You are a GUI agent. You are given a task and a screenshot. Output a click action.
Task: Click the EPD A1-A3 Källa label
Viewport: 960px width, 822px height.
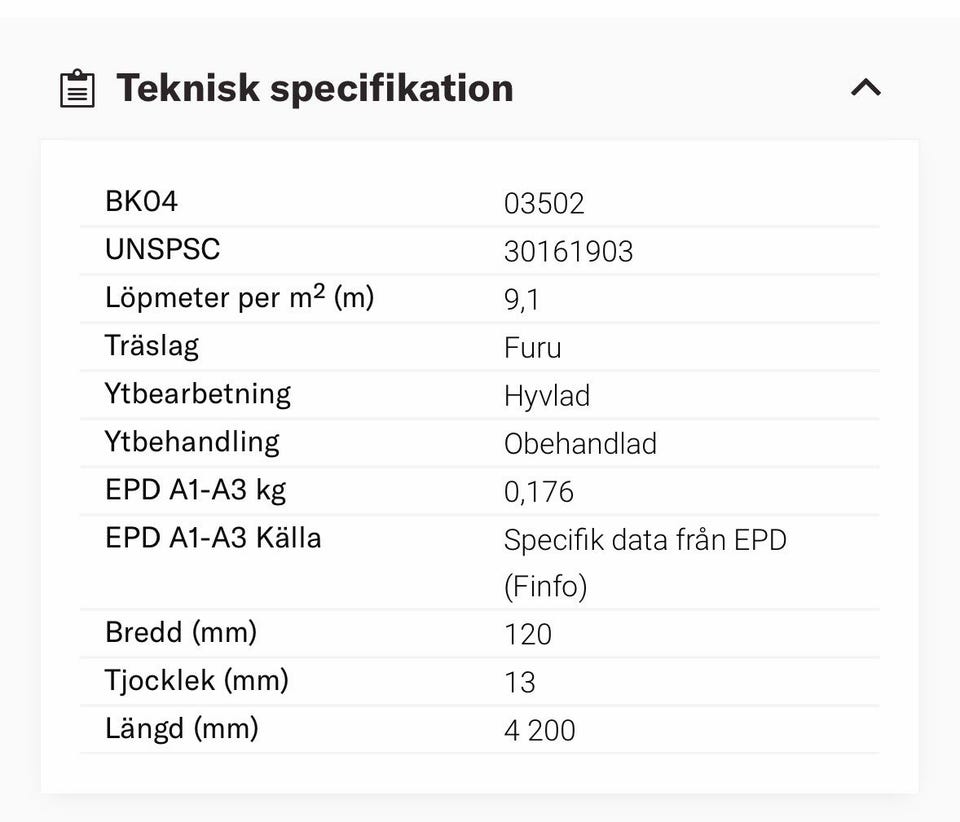213,538
